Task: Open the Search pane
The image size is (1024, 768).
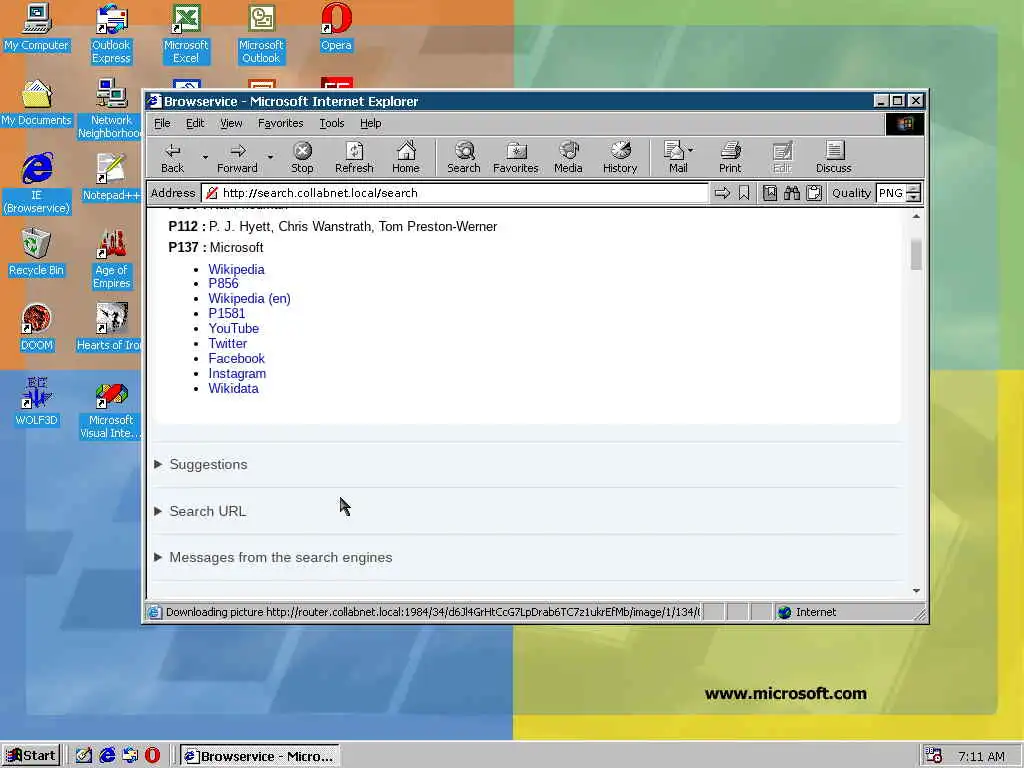Action: click(464, 158)
